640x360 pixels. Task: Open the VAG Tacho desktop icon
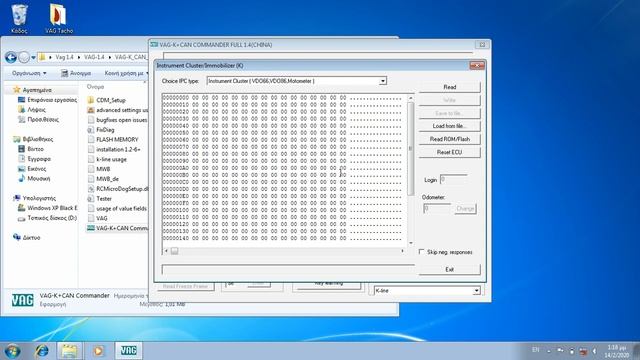click(59, 19)
